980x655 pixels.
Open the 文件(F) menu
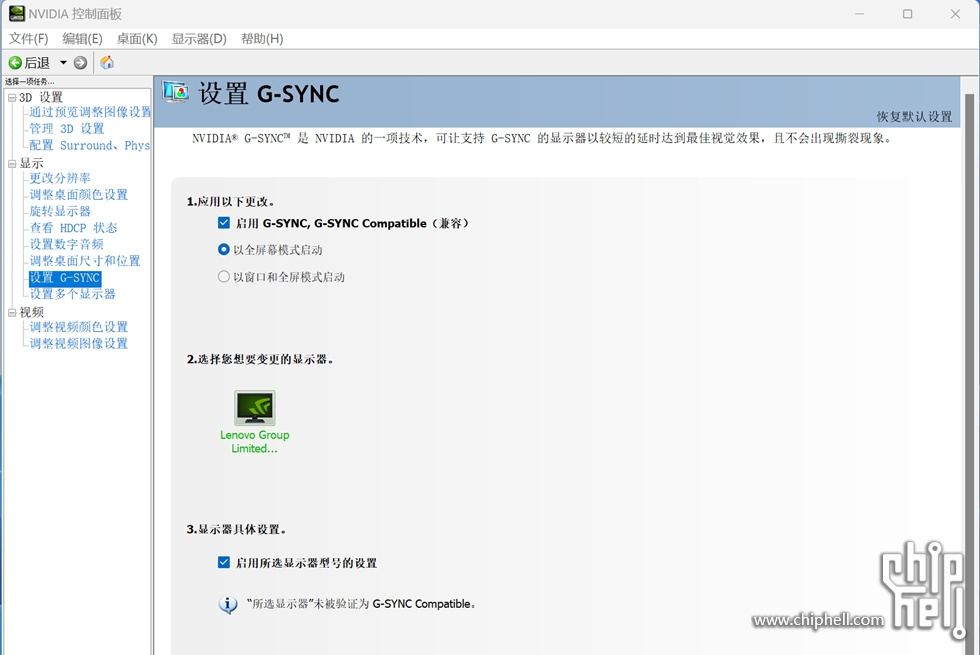coord(28,39)
